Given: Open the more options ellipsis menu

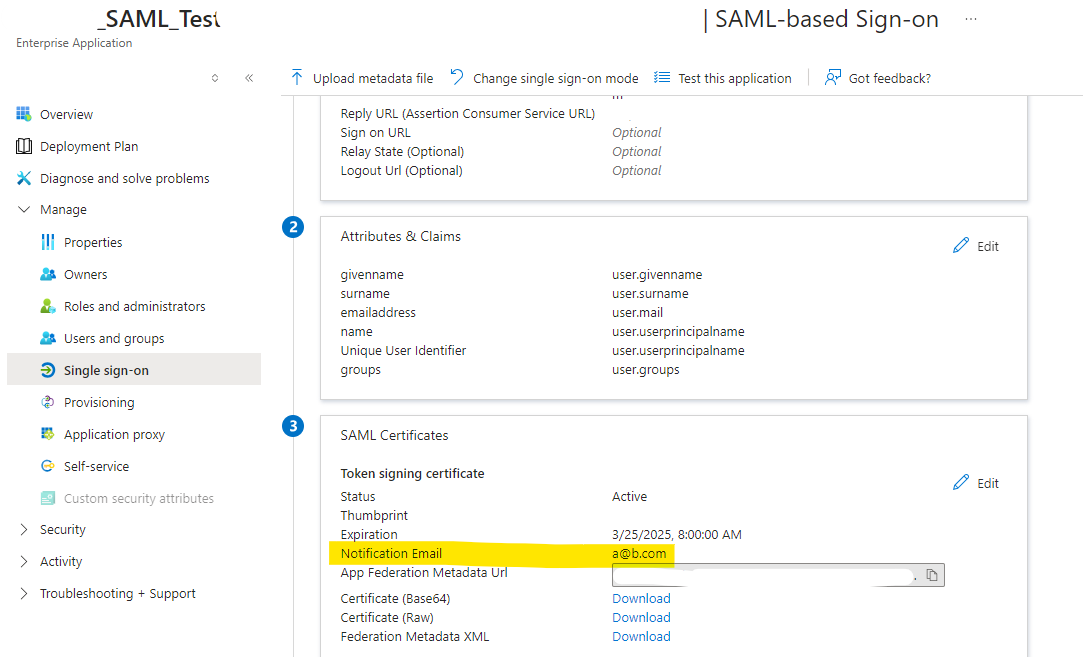Looking at the screenshot, I should [x=970, y=18].
